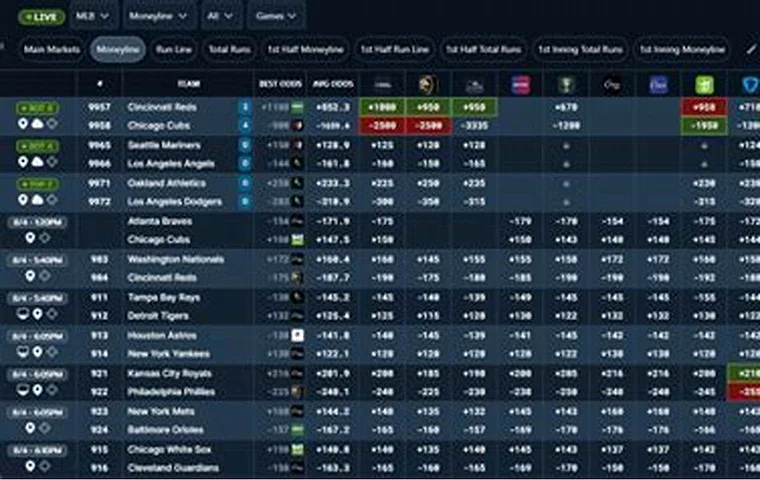Viewport: 760px width, 480px height.
Task: Click the weather cloud icon for Reds–Cubs game
Action: [x=37, y=124]
